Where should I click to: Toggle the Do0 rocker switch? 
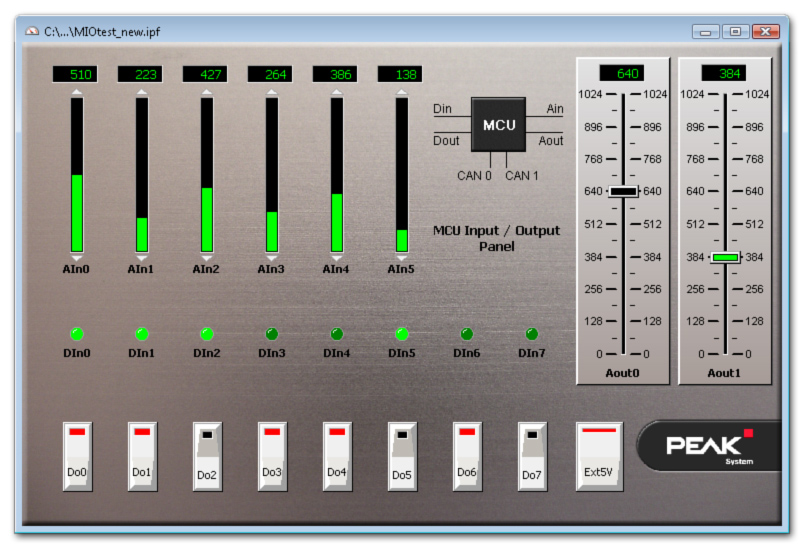coord(77,456)
